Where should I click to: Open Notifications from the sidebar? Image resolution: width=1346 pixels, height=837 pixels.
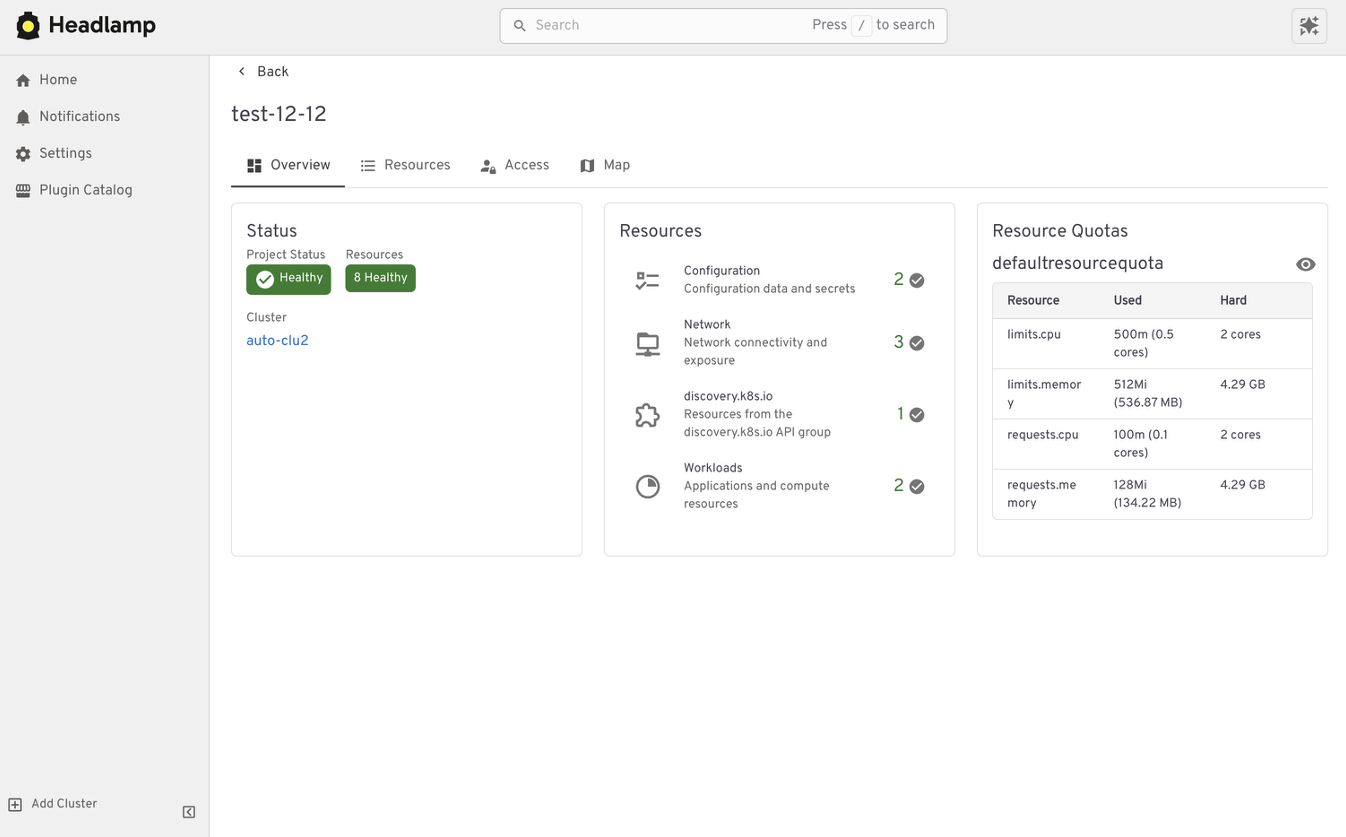point(80,116)
